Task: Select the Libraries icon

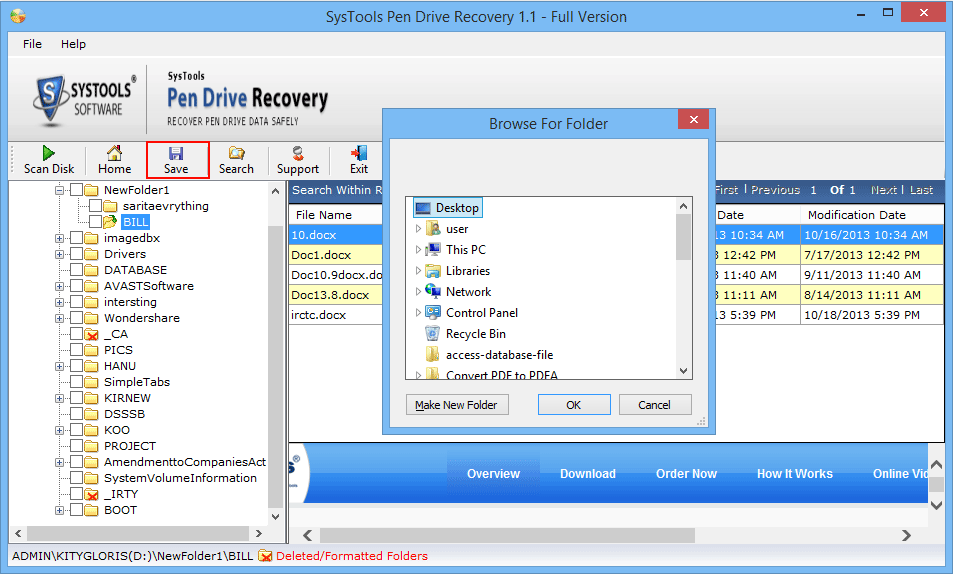Action: point(433,271)
